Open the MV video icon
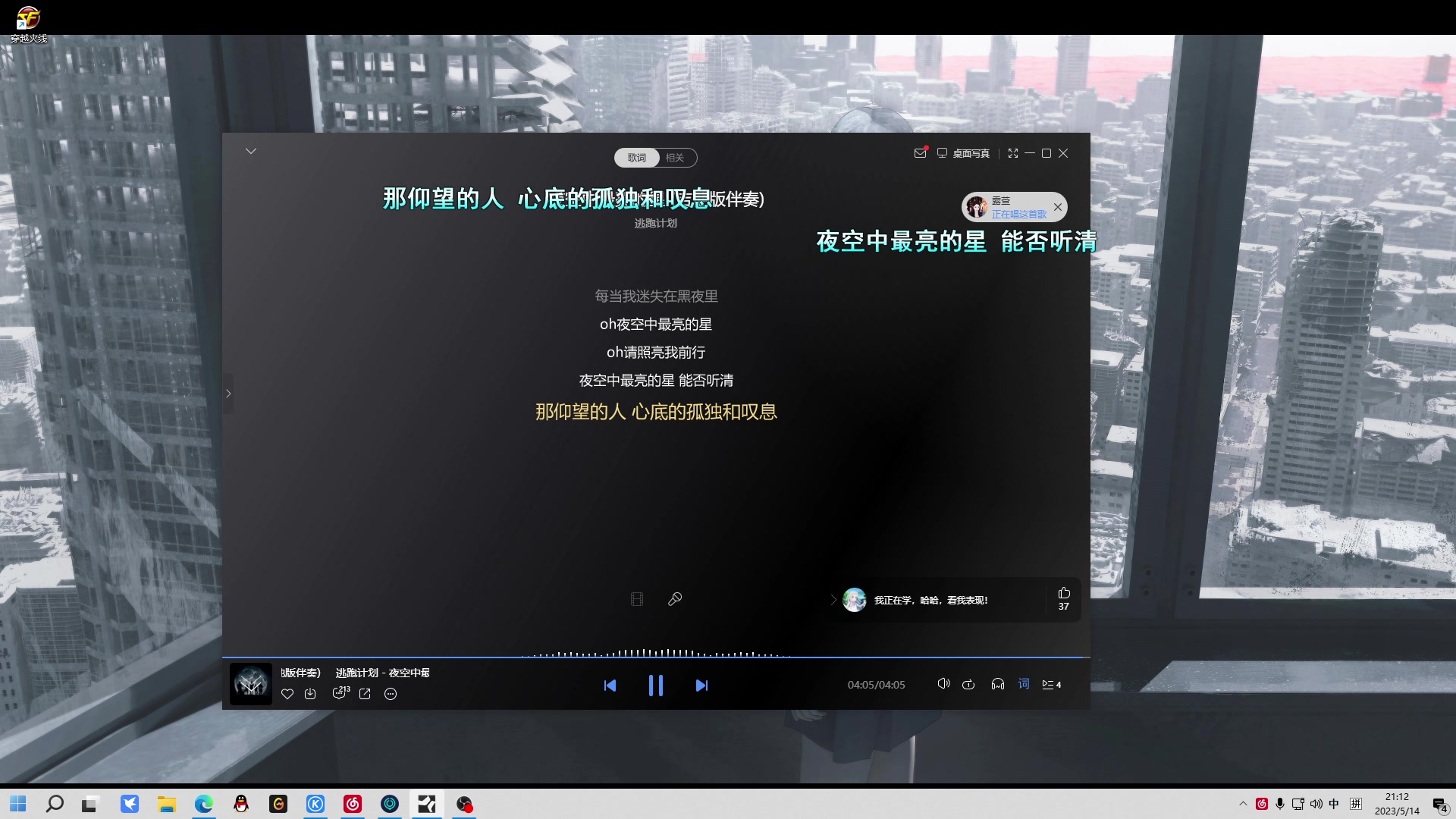 [637, 599]
